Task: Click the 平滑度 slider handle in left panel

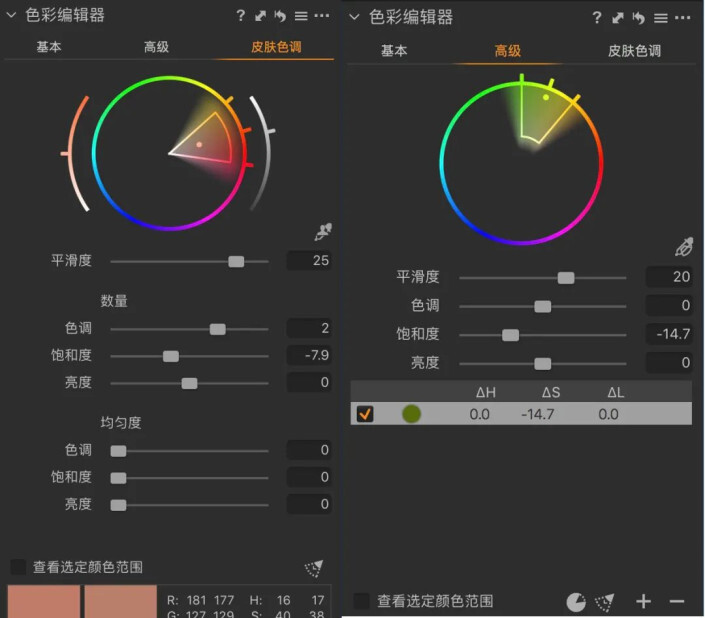Action: (236, 261)
